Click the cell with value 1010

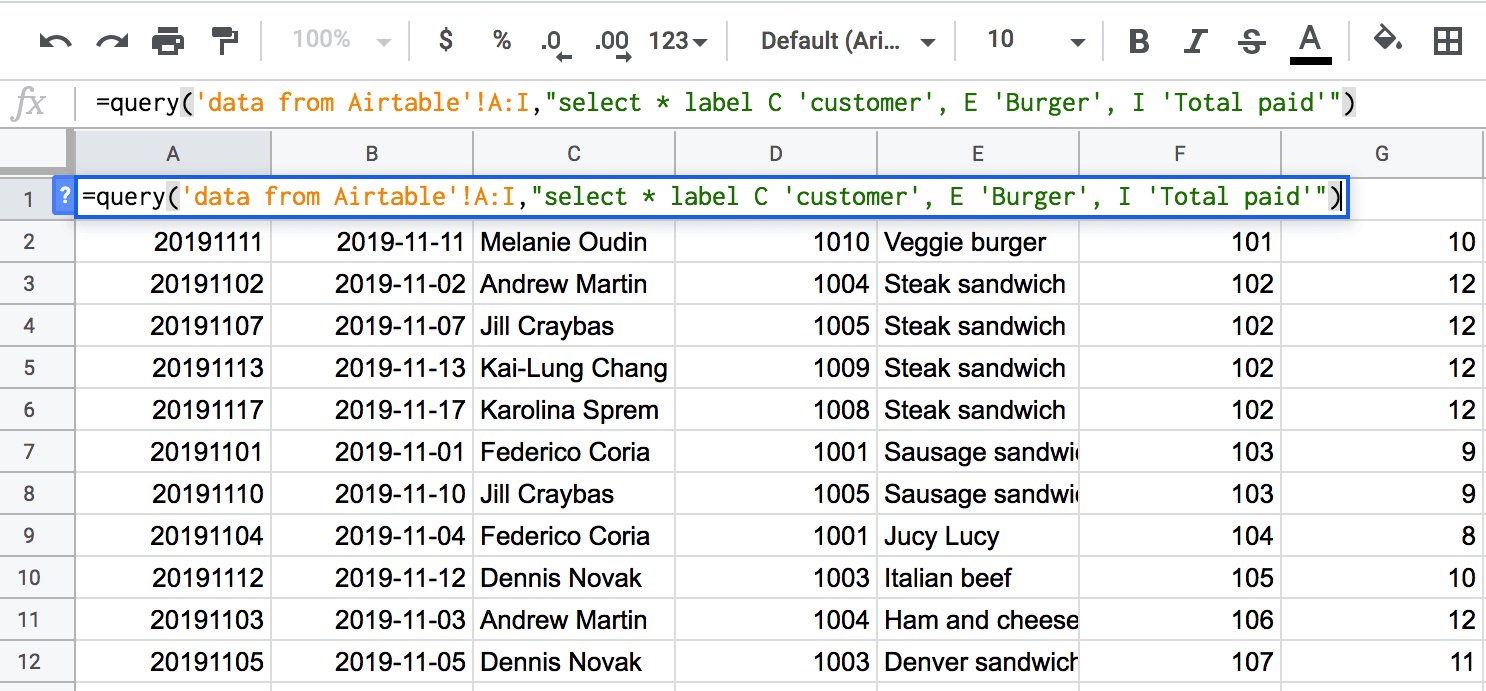coord(776,242)
